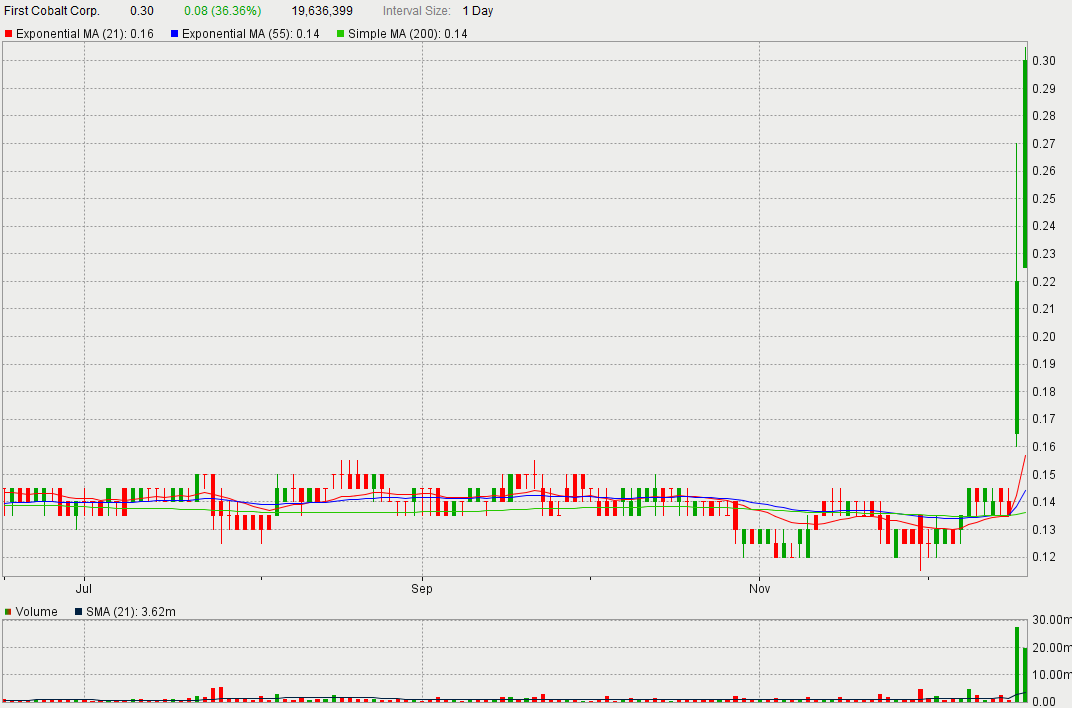Click the Sep date axis label
This screenshot has width=1072, height=708.
pyautogui.click(x=422, y=588)
